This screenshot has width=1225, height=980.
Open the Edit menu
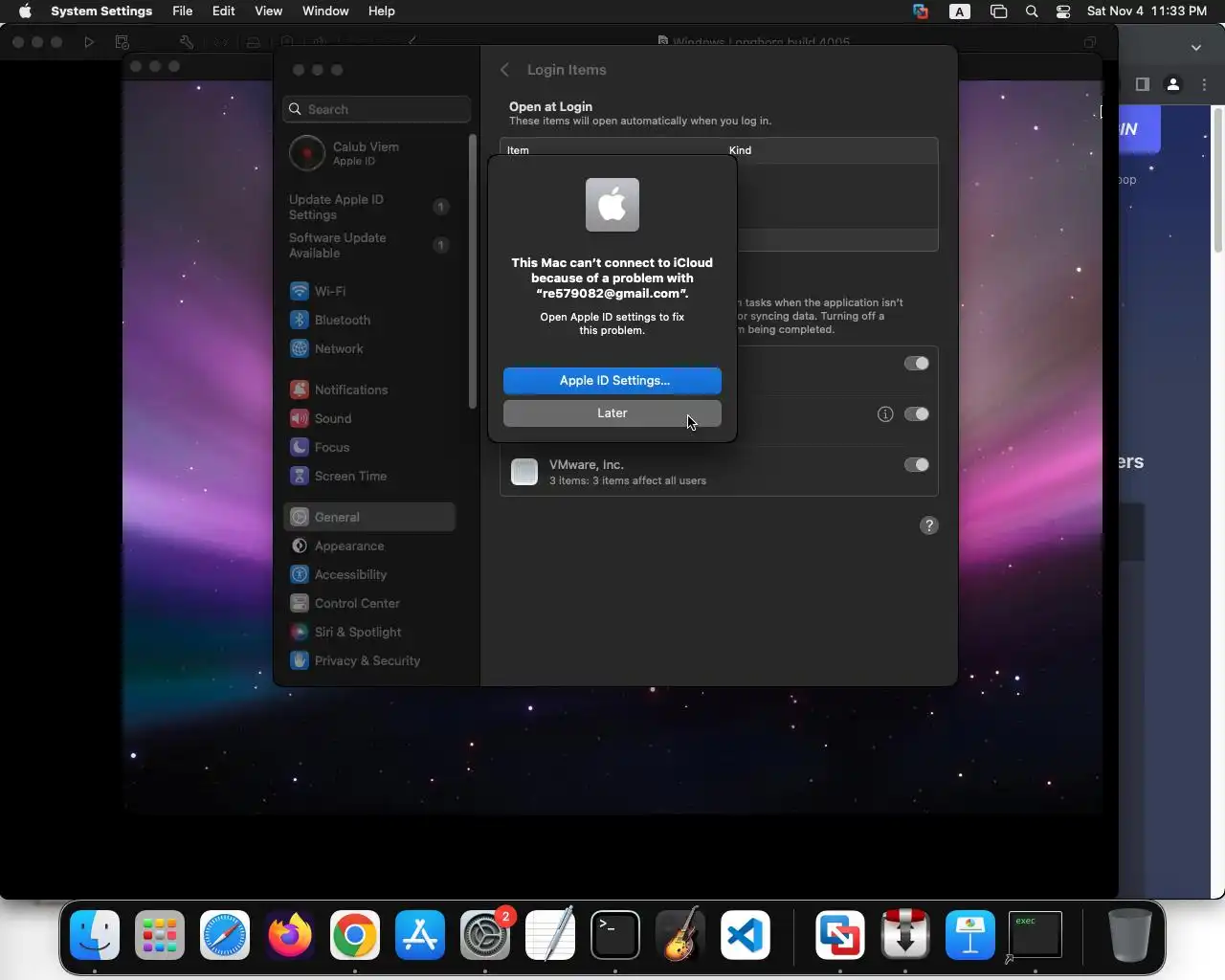[224, 11]
